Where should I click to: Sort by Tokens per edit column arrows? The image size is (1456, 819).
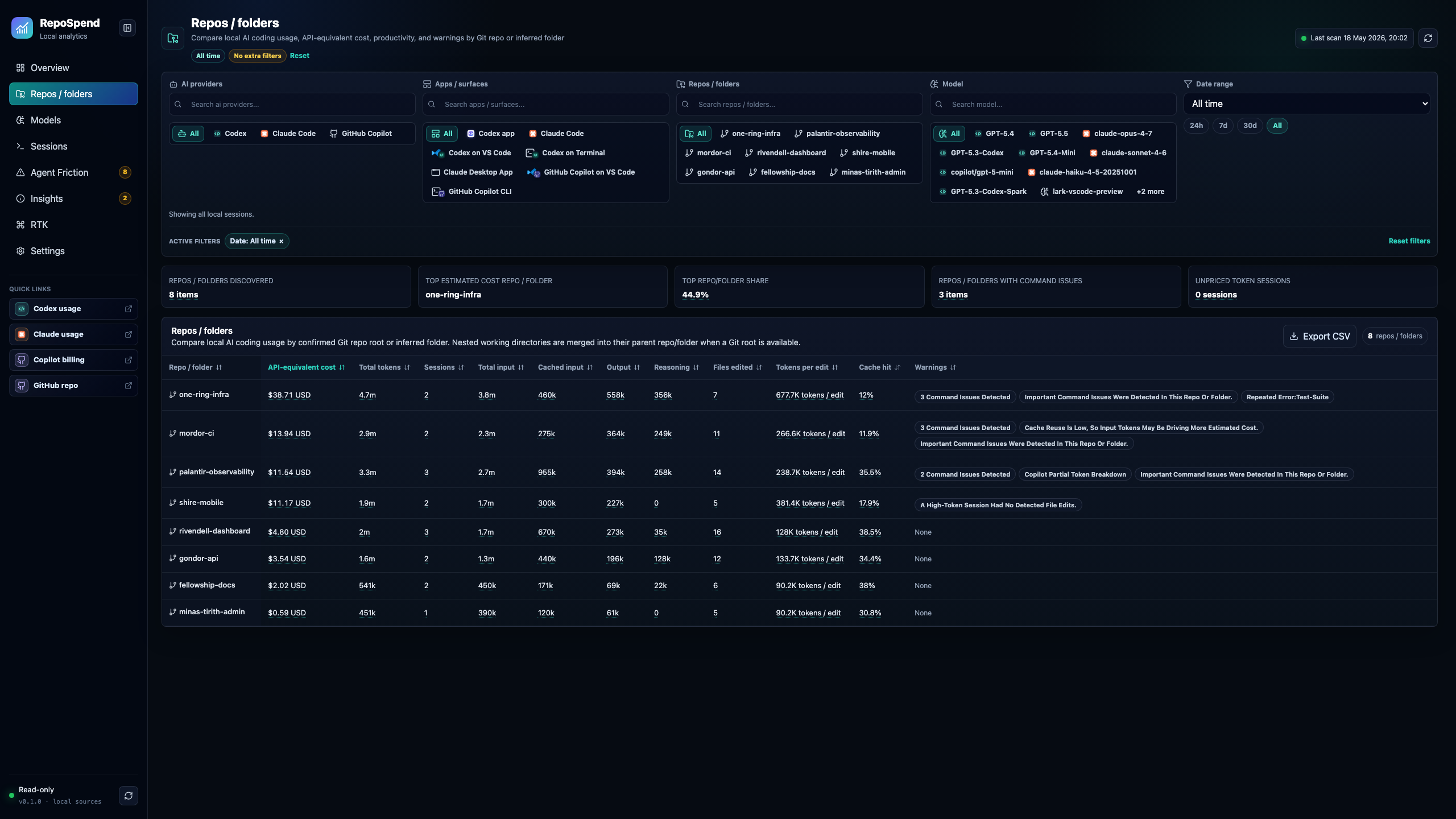835,367
